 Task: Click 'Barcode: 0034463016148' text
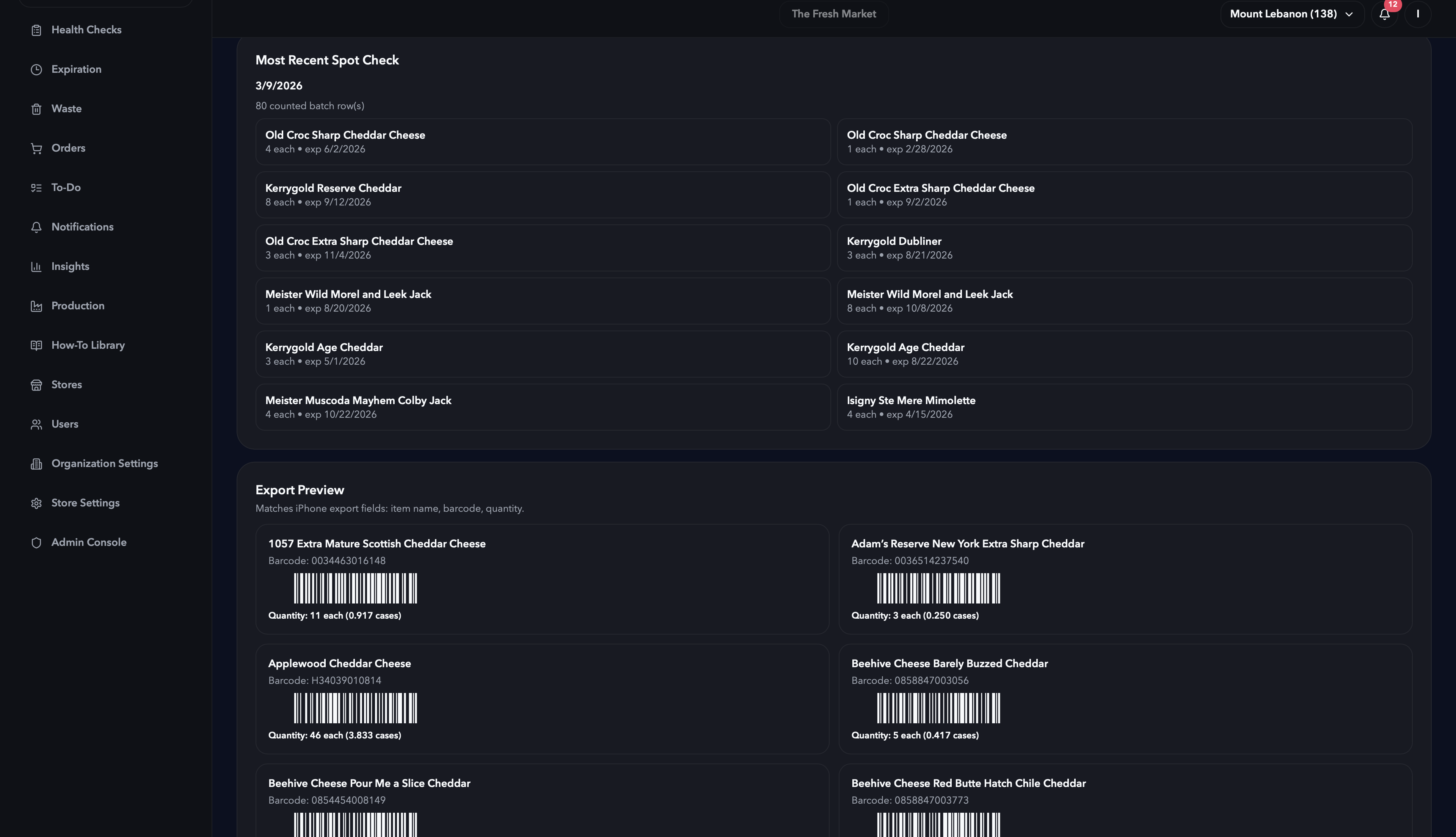point(326,561)
